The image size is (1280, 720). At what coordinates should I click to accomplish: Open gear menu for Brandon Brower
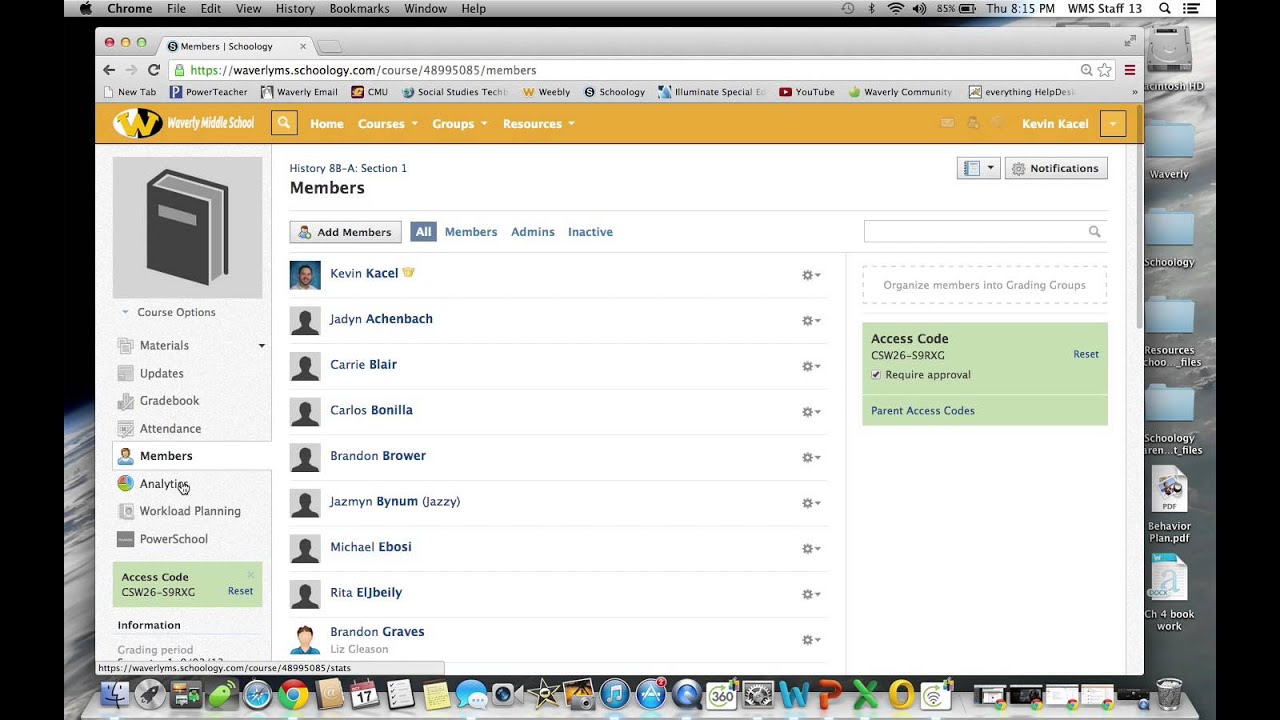point(811,457)
